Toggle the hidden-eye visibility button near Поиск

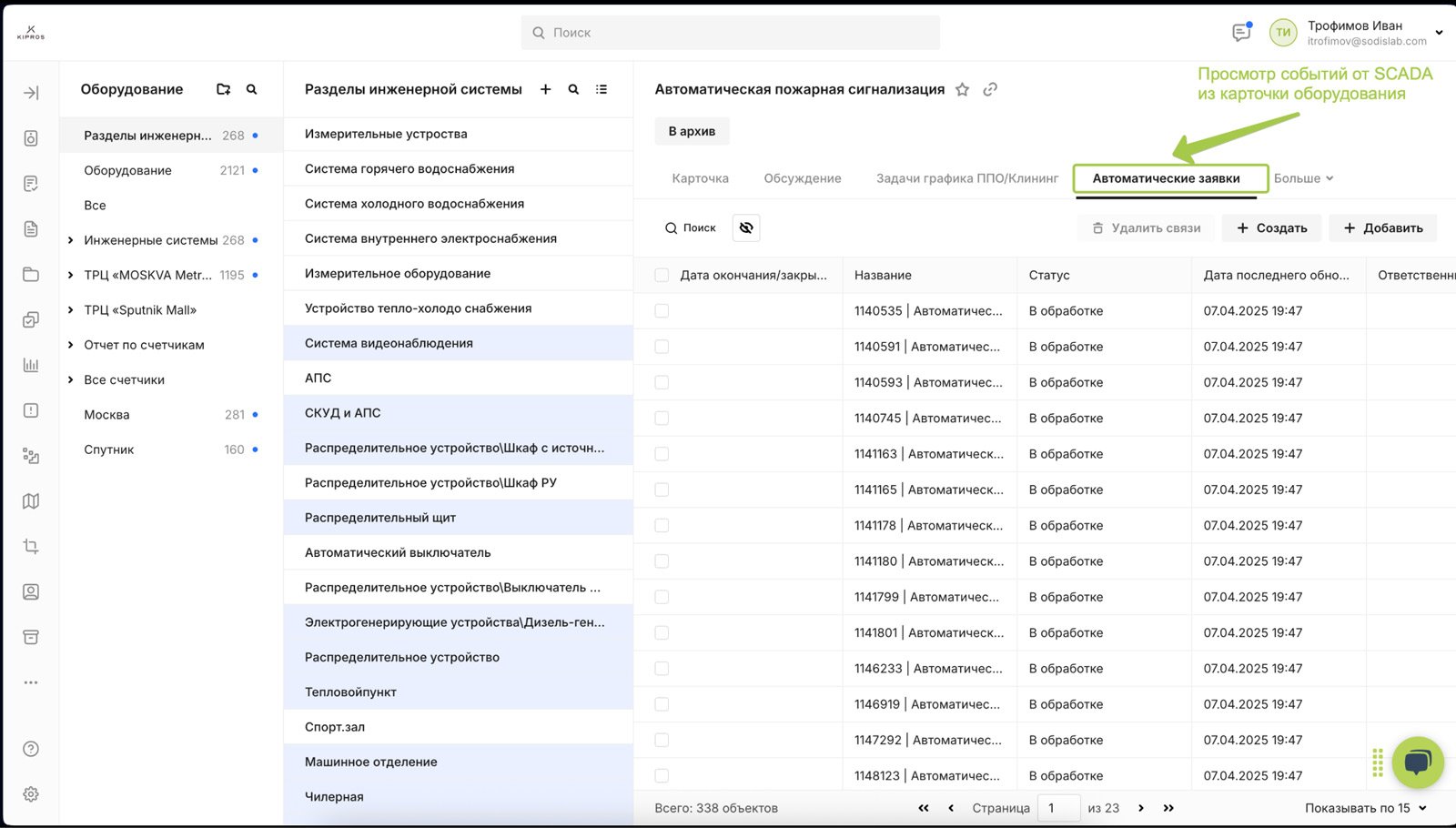[x=746, y=227]
